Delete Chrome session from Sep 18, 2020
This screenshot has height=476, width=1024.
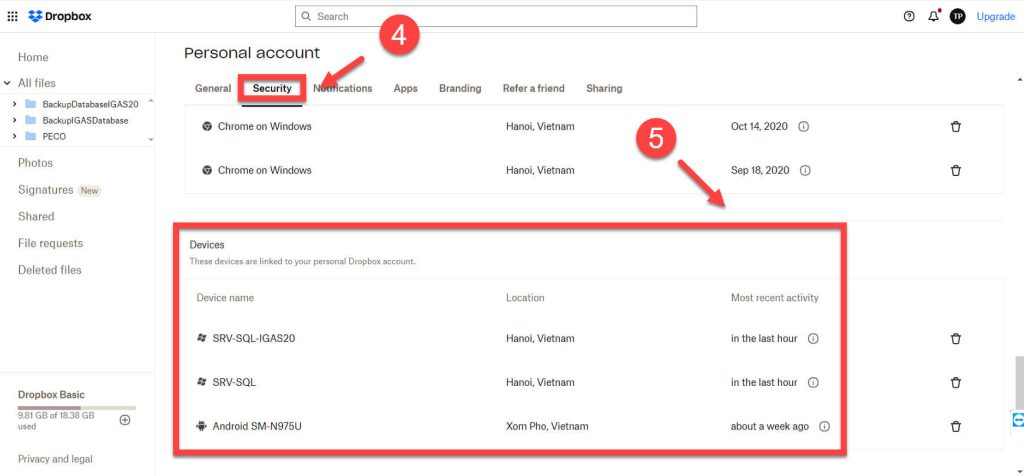pos(956,170)
